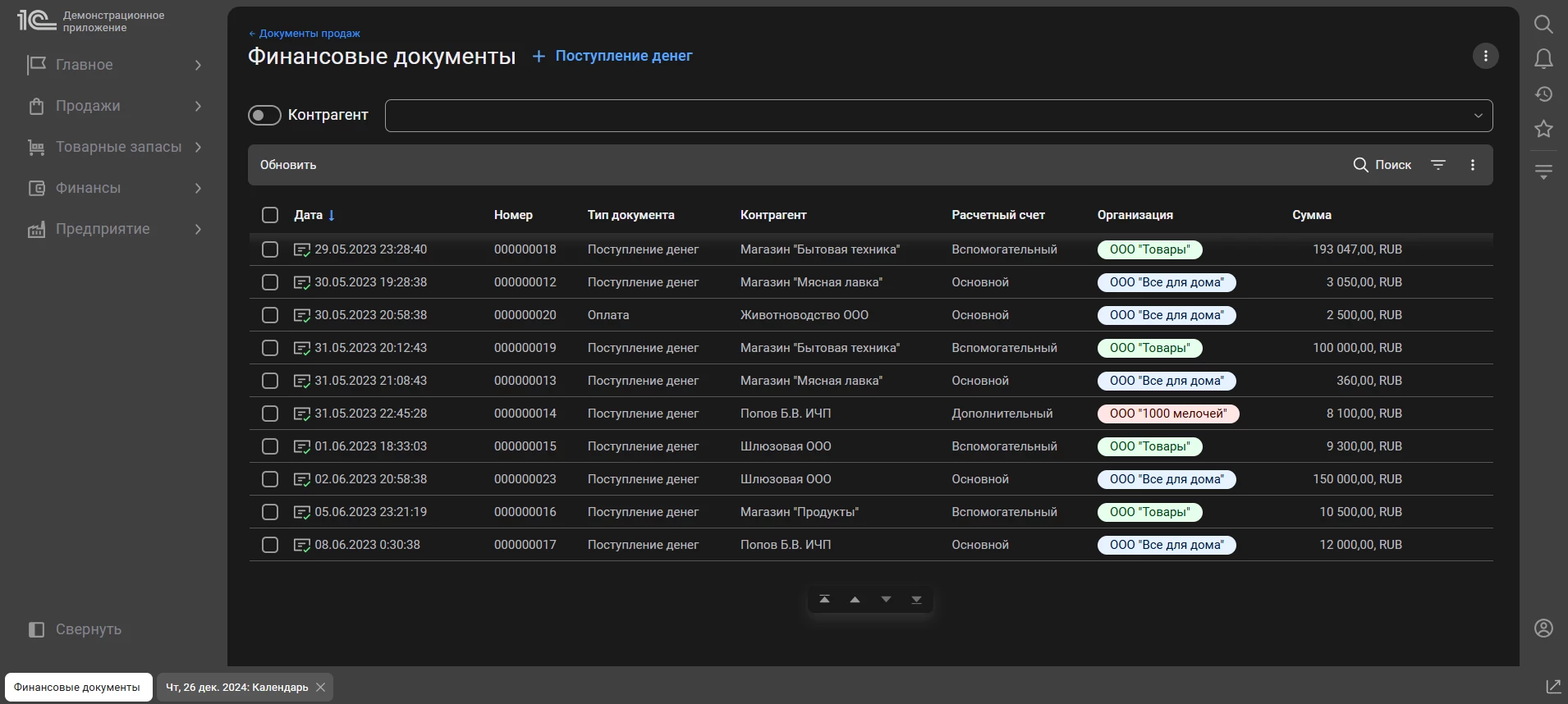Show the history icon panel
This screenshot has width=1568, height=704.
click(x=1543, y=94)
